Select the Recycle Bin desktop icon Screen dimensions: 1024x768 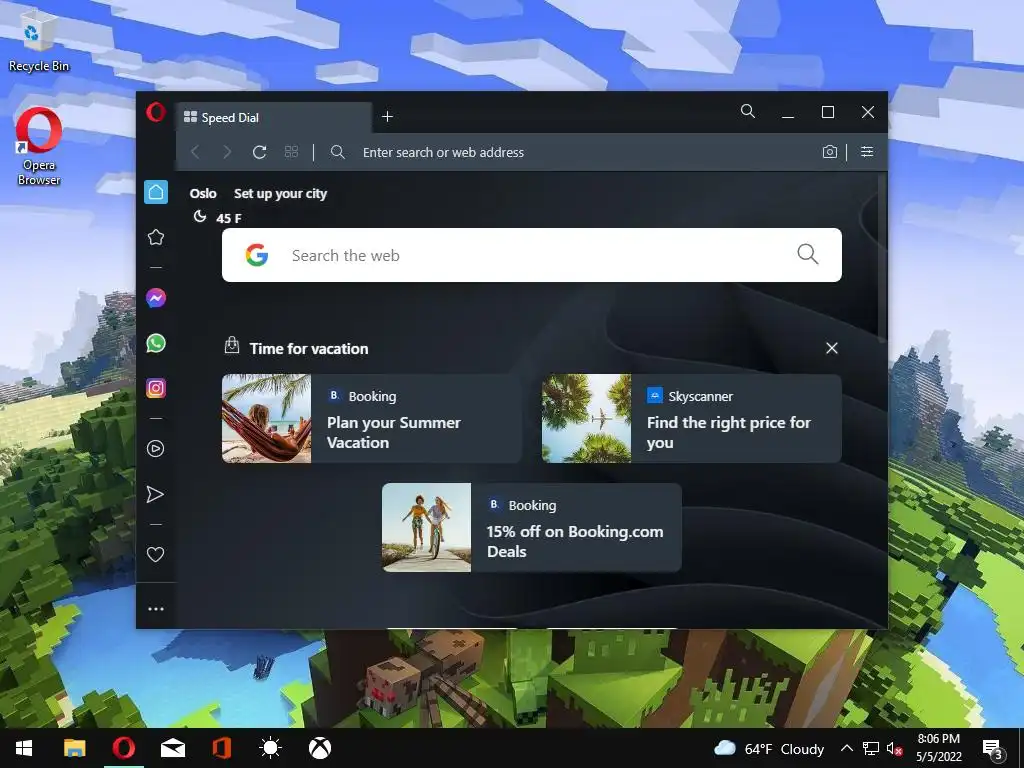pyautogui.click(x=38, y=40)
